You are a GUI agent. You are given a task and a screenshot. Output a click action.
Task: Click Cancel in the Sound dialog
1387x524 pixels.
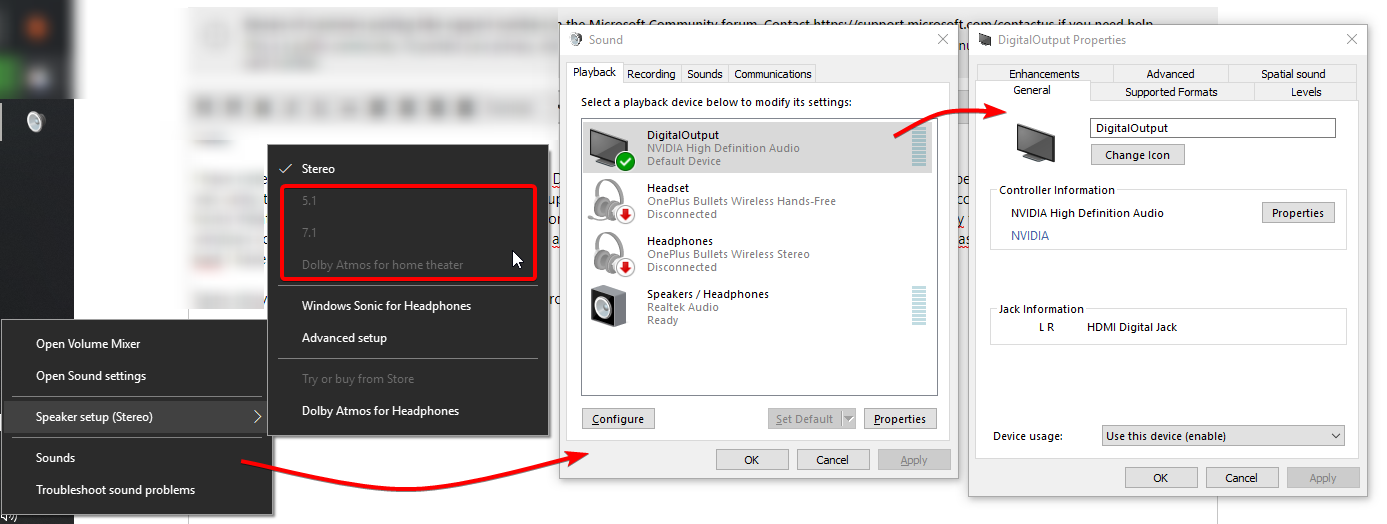coord(833,460)
